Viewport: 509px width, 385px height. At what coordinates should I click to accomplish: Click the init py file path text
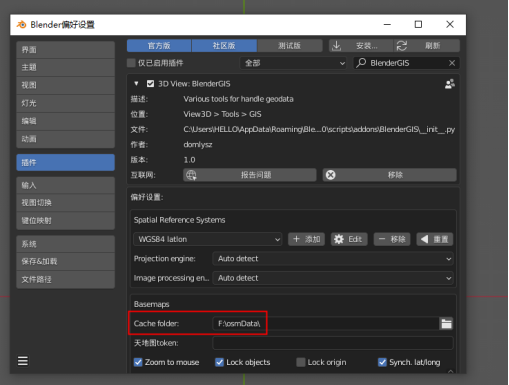pyautogui.click(x=319, y=129)
